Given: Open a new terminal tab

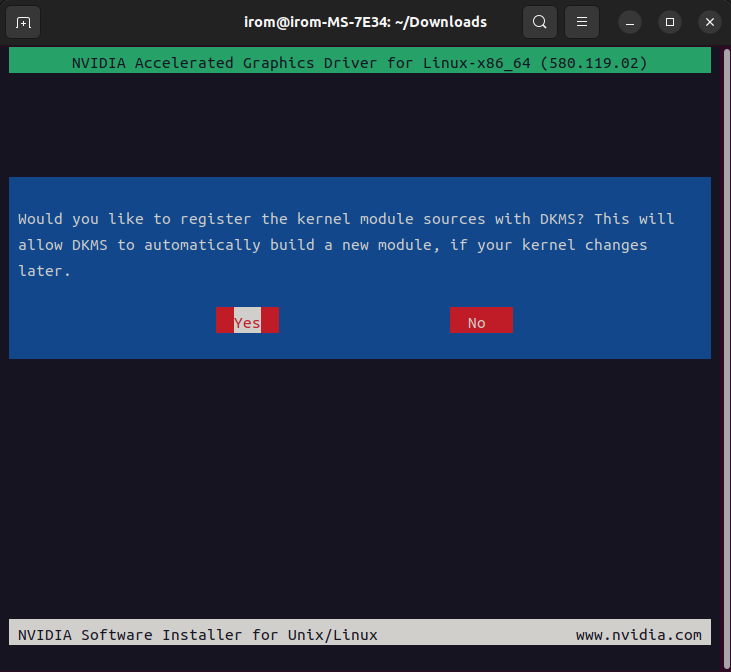Looking at the screenshot, I should [23, 22].
